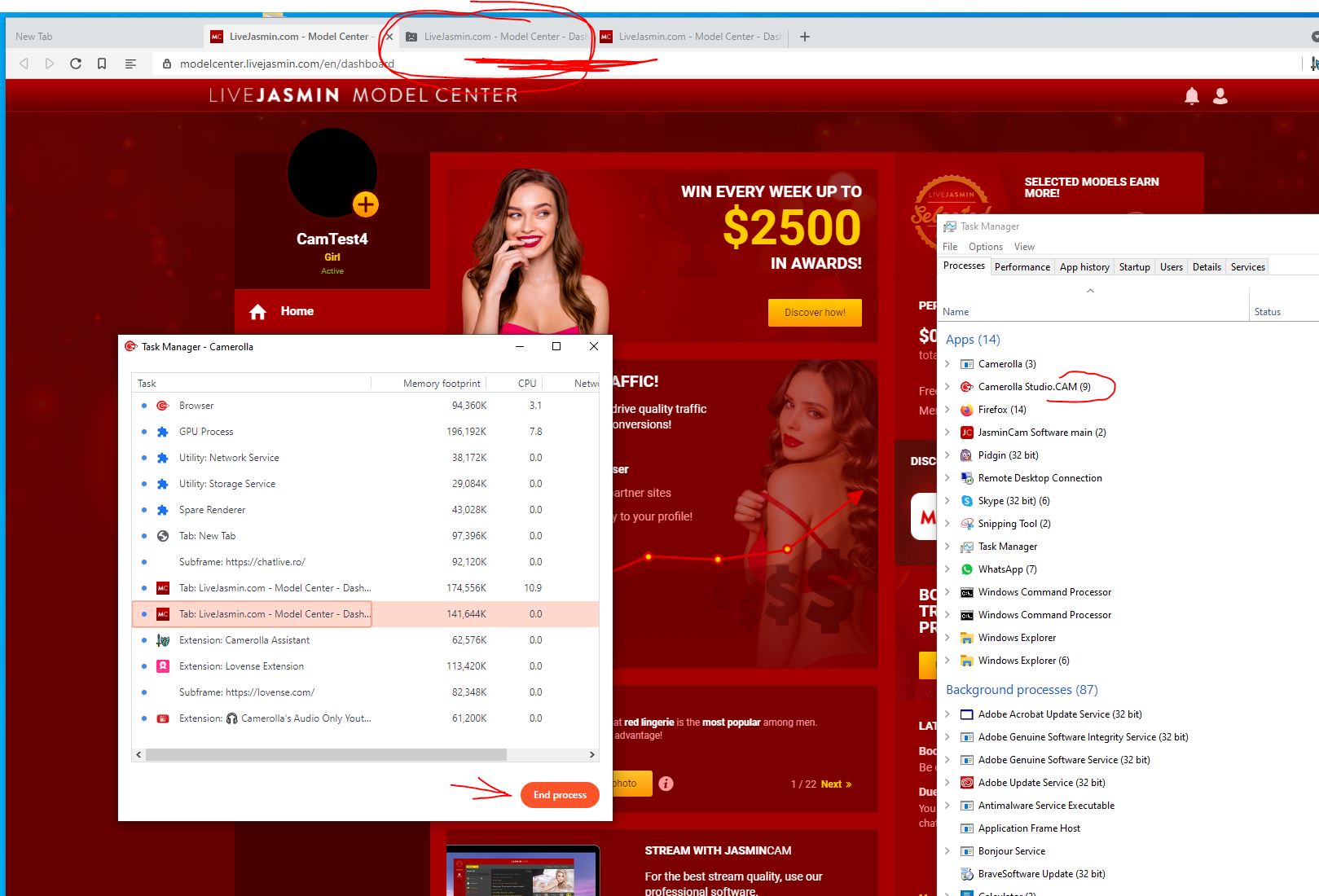This screenshot has height=896, width=1319.
Task: Click the Name column header in Task Manager
Action: pos(956,312)
